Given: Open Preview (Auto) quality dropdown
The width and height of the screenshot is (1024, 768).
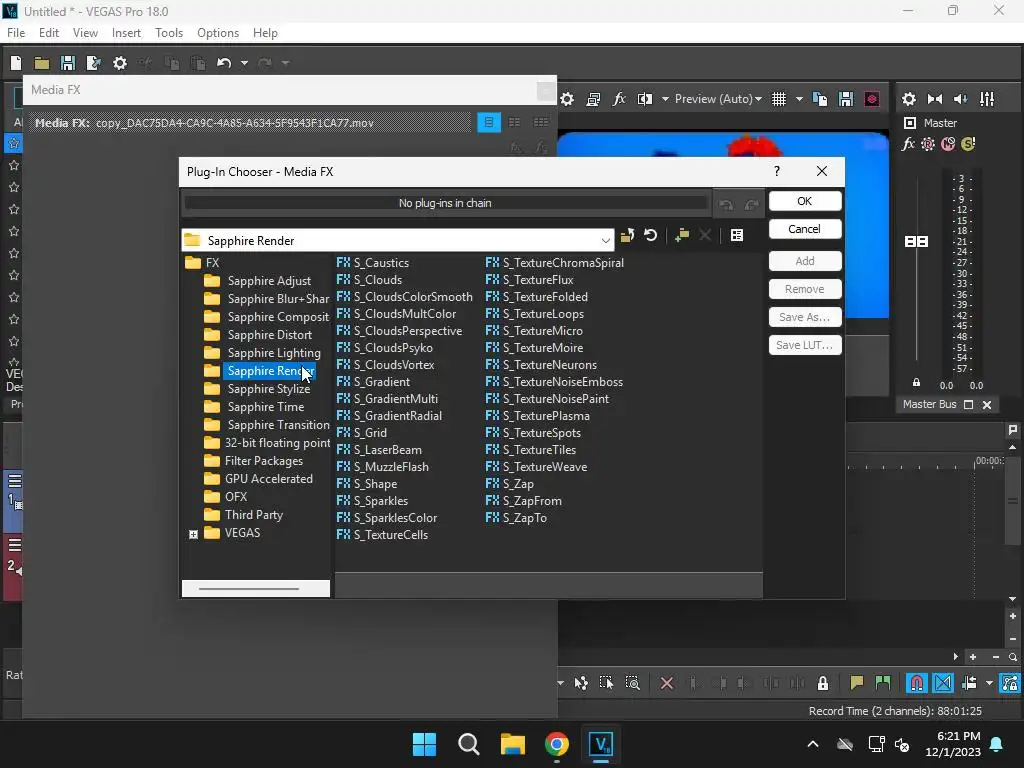Looking at the screenshot, I should 718,99.
